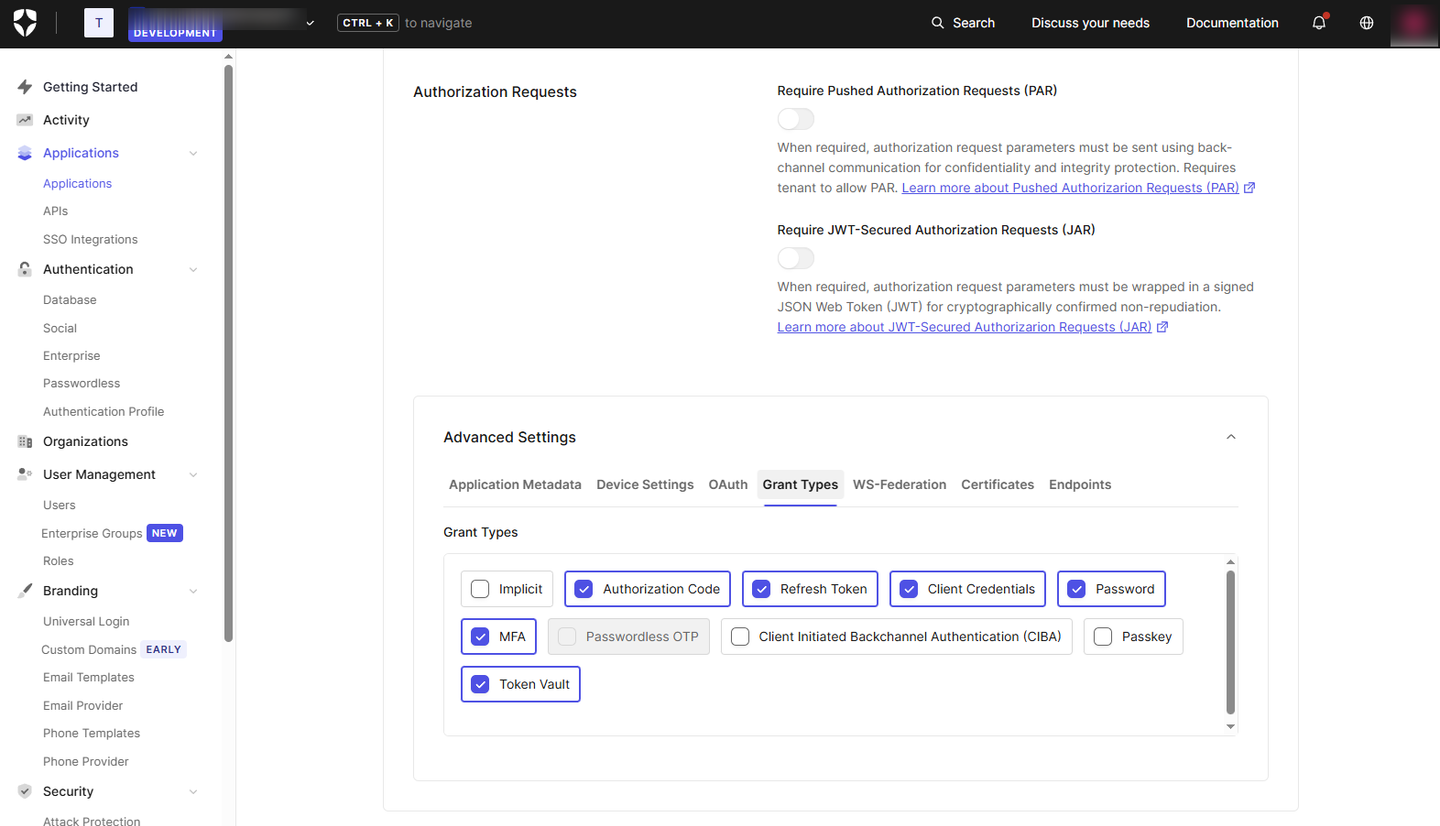Click the Getting Started lightning icon

tap(25, 87)
